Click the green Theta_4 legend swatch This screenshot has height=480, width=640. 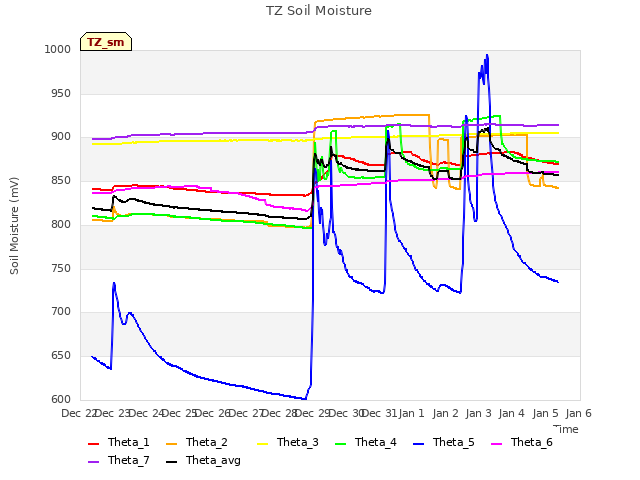tap(340, 443)
